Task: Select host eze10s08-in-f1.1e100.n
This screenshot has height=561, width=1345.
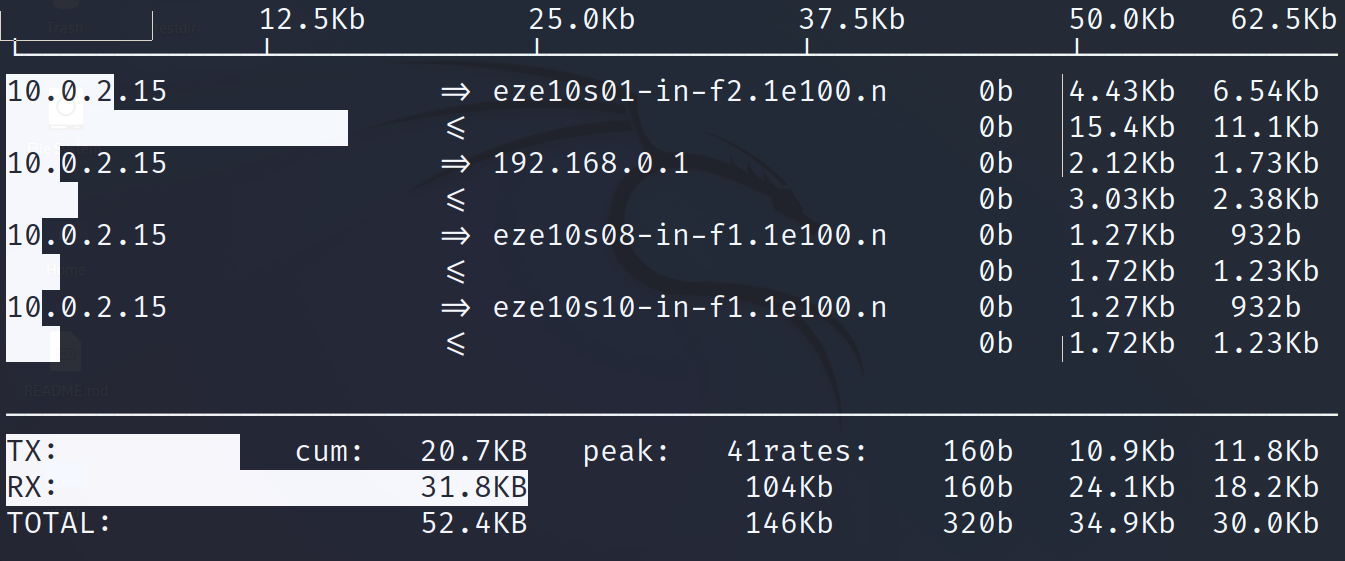Action: click(690, 236)
